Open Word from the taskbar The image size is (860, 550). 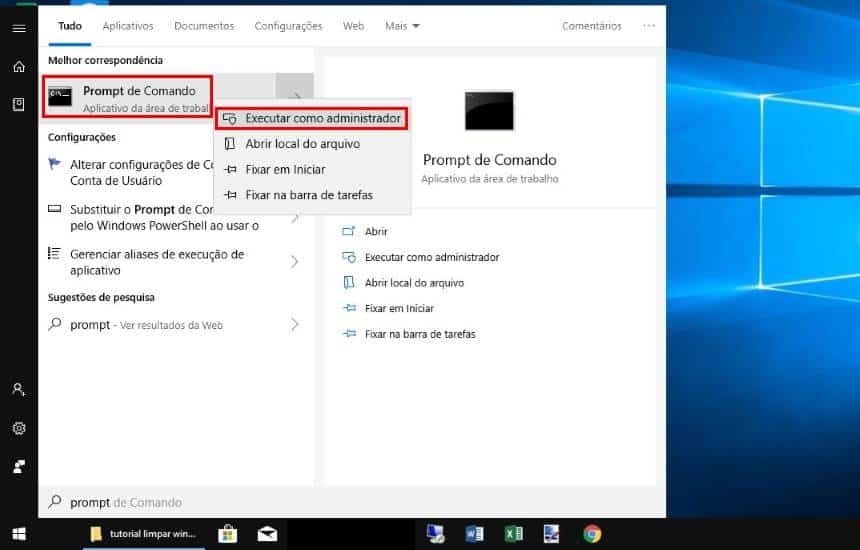click(x=474, y=534)
